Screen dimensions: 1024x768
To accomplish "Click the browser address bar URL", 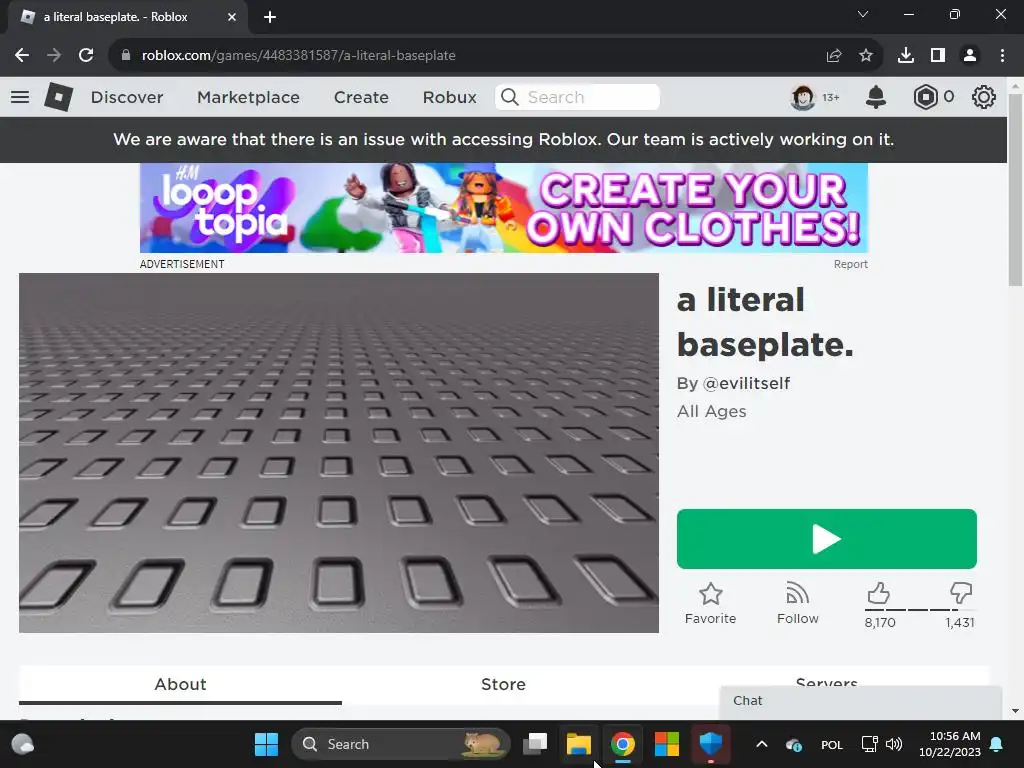I will [298, 56].
